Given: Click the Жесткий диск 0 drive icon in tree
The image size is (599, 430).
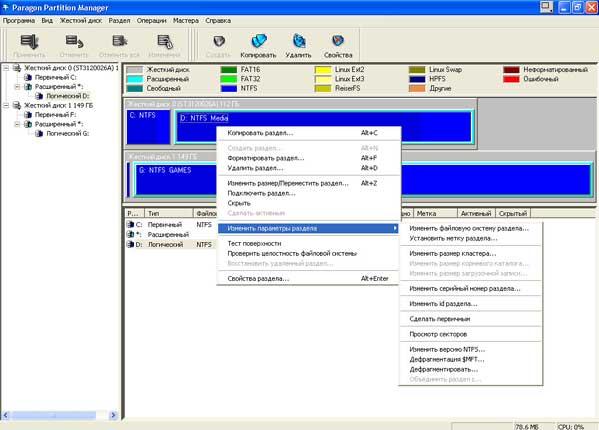Looking at the screenshot, I should pos(17,68).
